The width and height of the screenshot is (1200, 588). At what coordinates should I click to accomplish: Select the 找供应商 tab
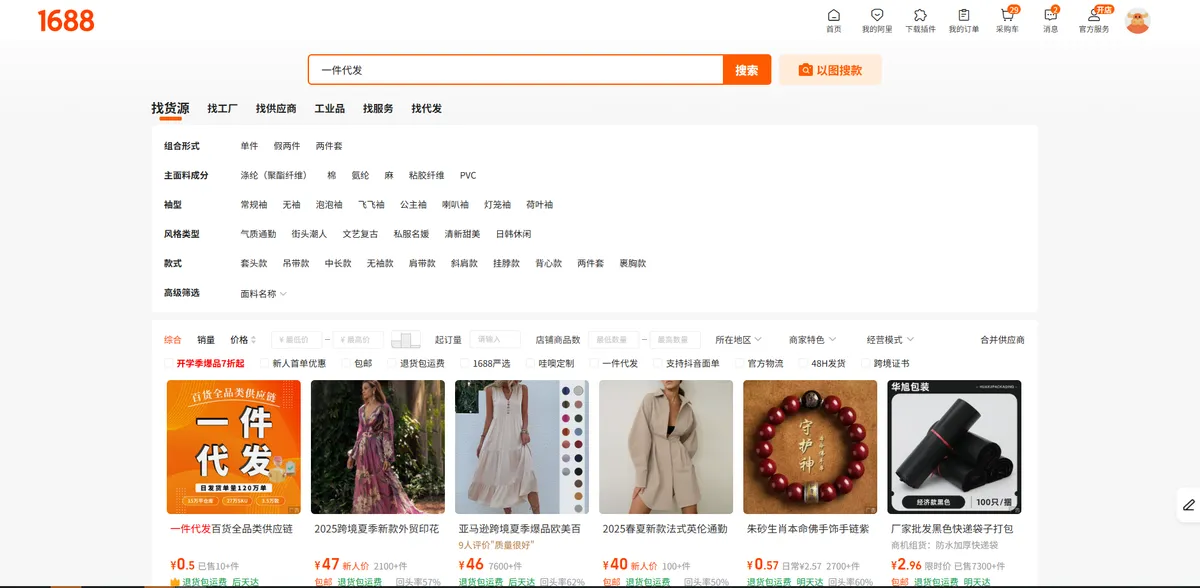coord(276,108)
